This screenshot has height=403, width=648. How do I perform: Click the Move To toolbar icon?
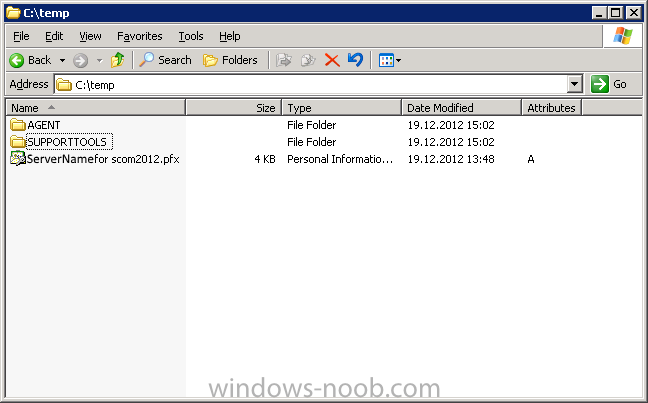(x=284, y=60)
